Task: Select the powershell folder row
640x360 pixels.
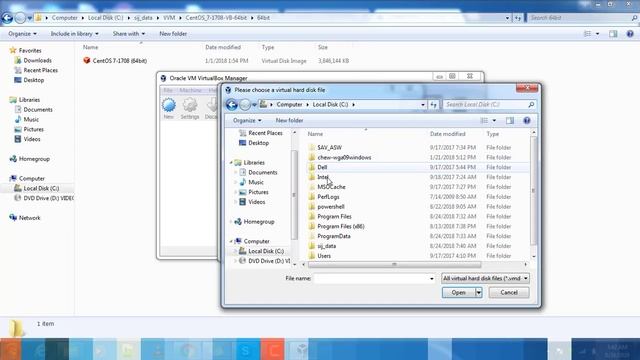Action: click(x=418, y=207)
